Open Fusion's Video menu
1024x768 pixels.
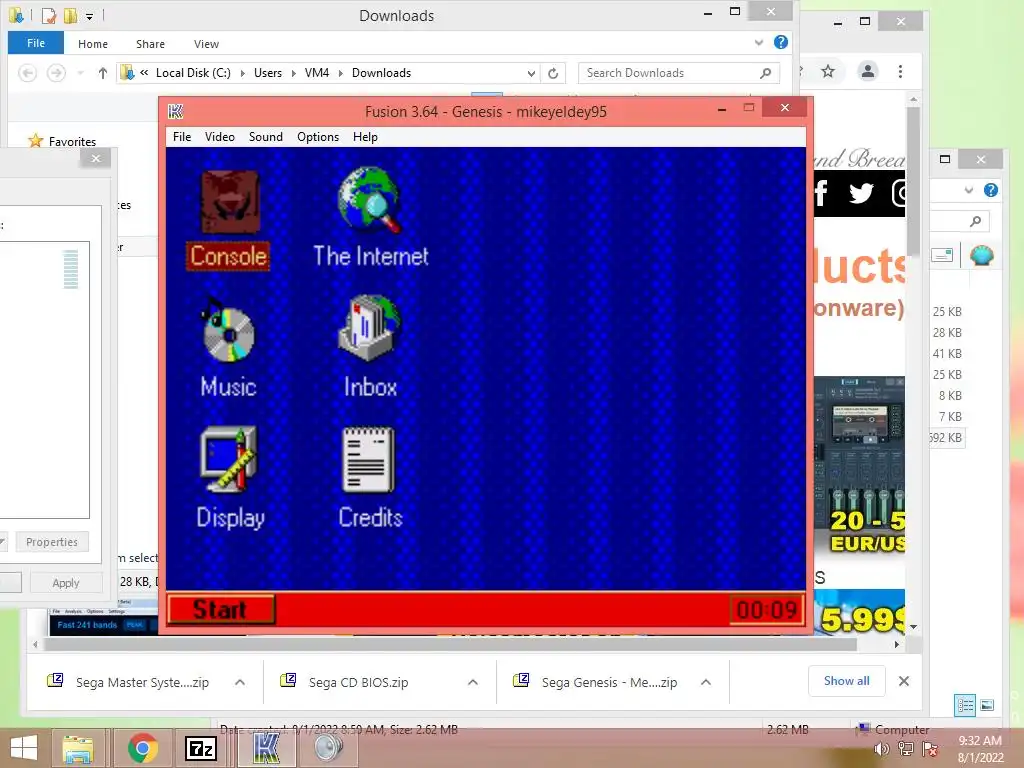click(x=219, y=136)
